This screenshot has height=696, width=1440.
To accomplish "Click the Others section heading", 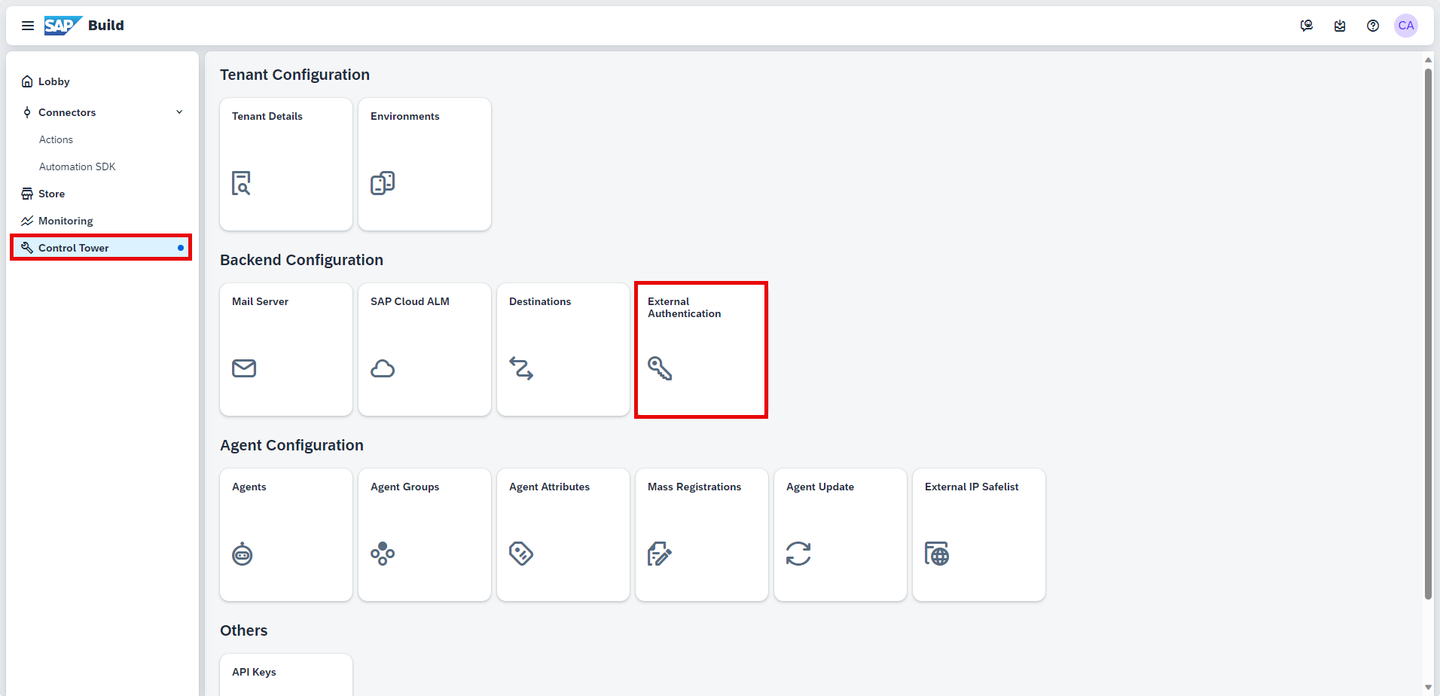I will click(244, 630).
